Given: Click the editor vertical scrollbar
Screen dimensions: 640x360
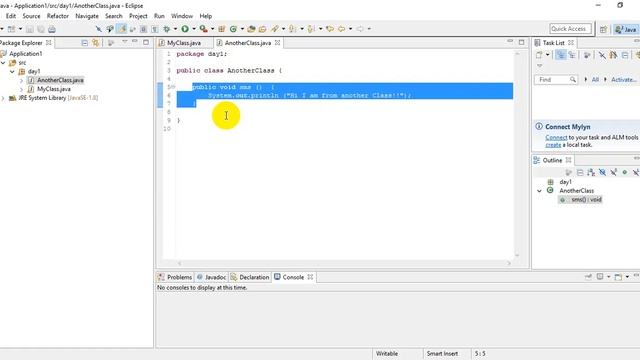Looking at the screenshot, I should coord(517,154).
